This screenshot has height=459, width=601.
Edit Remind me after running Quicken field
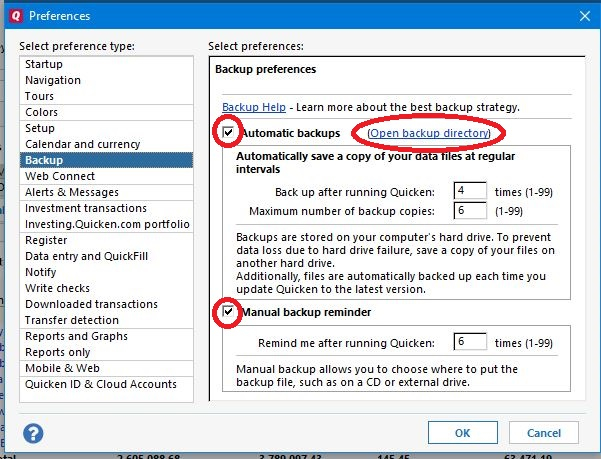pyautogui.click(x=470, y=342)
